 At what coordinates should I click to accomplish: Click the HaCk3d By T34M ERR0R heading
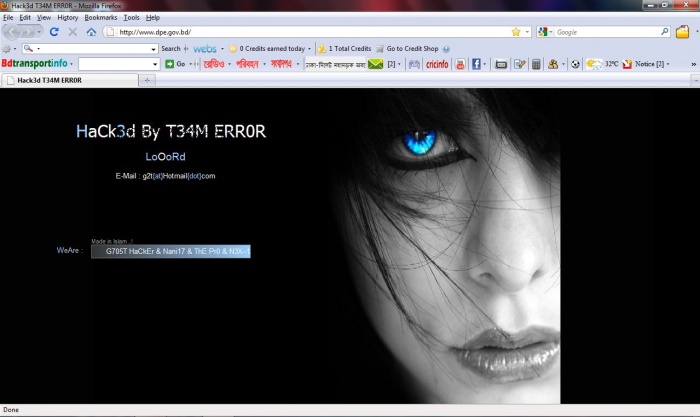[171, 131]
